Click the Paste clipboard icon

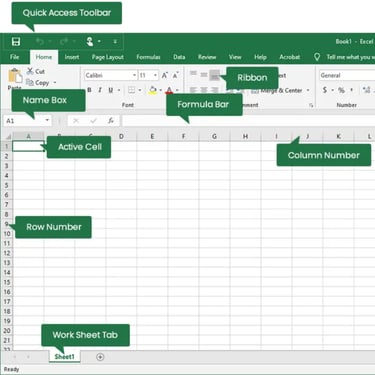pos(15,76)
